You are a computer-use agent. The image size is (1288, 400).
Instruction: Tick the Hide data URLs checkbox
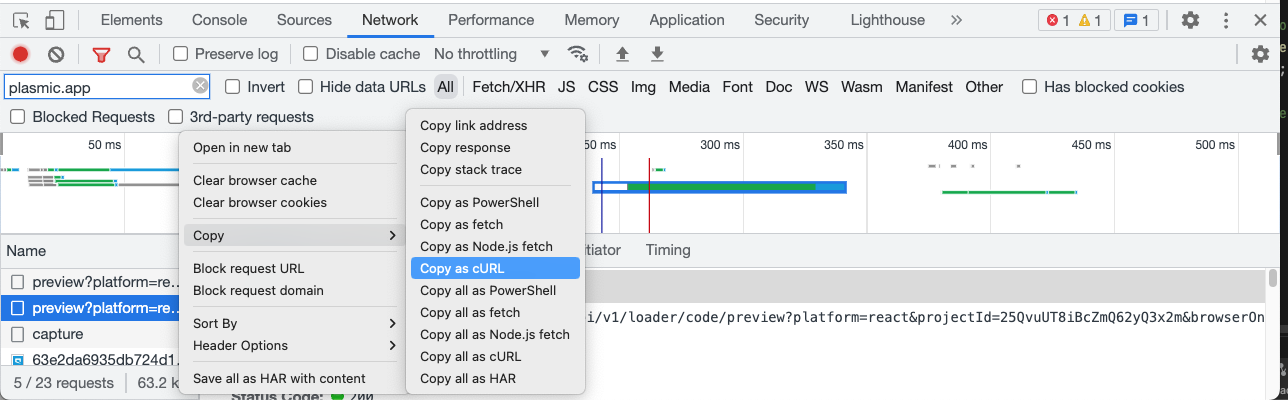click(x=306, y=87)
